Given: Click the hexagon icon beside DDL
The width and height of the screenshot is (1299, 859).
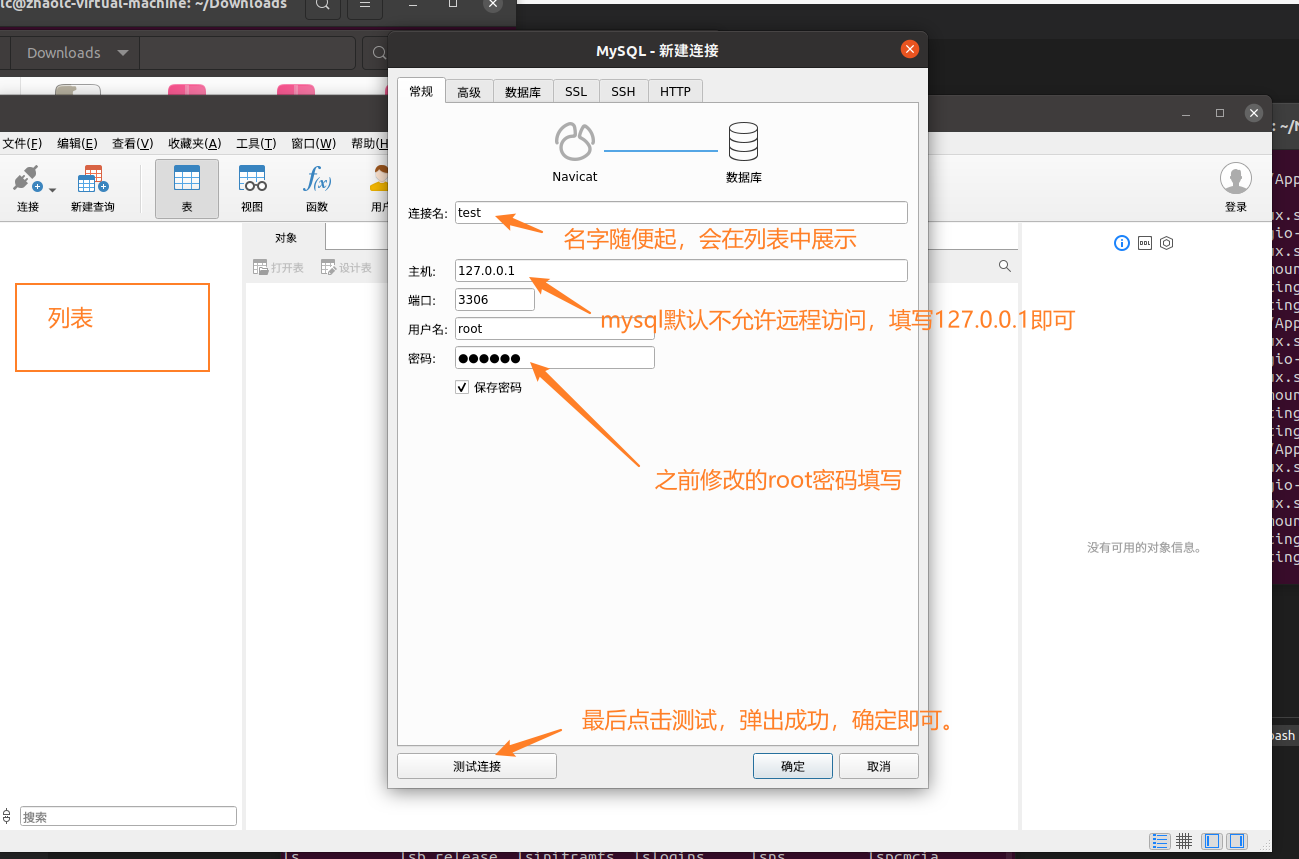Looking at the screenshot, I should tap(1166, 243).
